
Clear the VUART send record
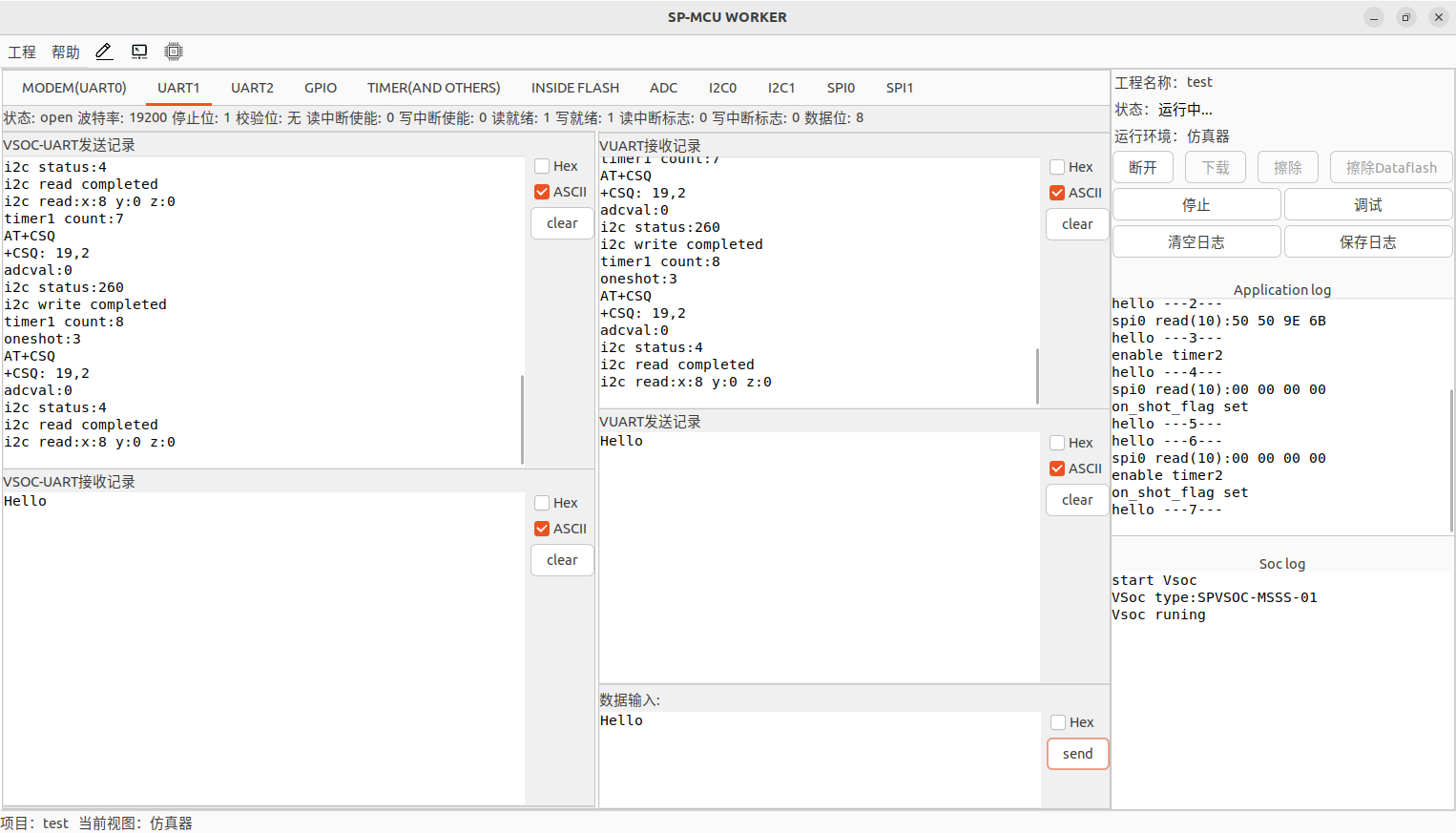pos(1077,500)
